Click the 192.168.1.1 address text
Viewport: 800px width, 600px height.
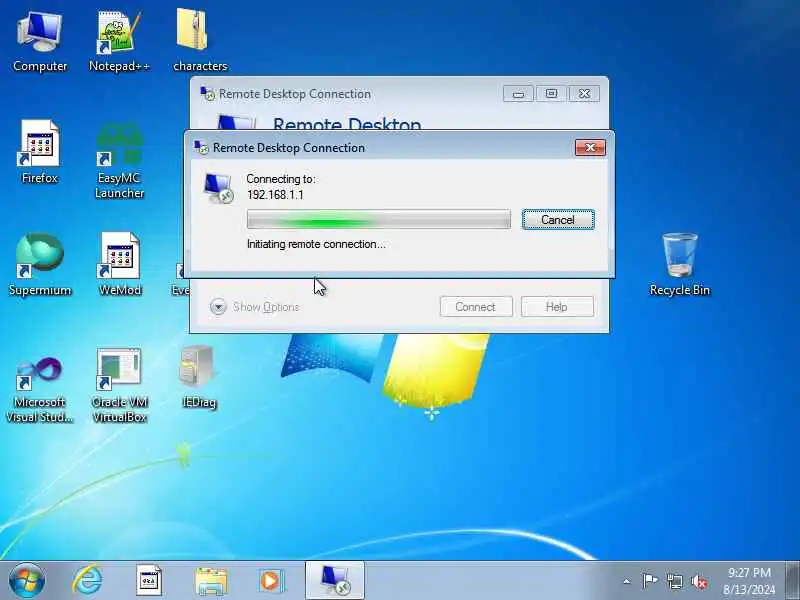coord(275,195)
